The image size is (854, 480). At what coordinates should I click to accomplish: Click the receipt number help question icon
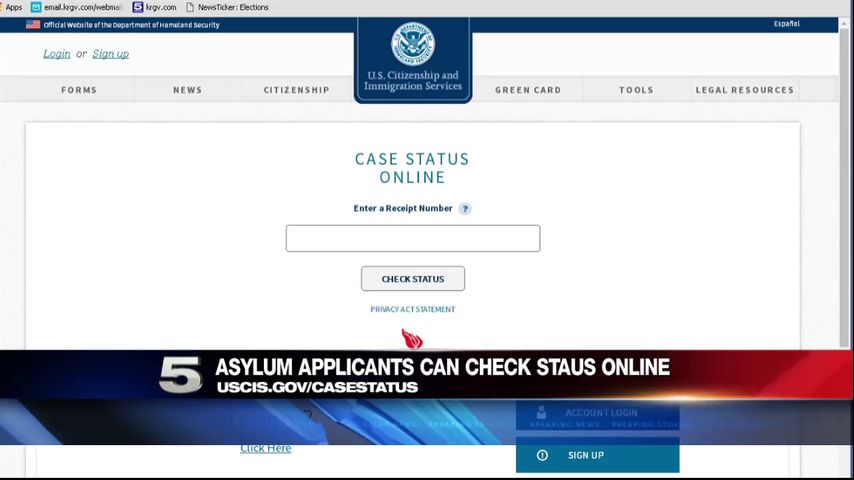pyautogui.click(x=465, y=209)
